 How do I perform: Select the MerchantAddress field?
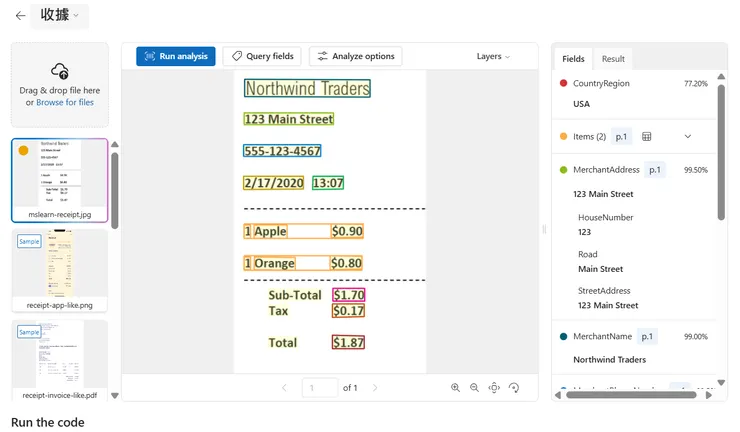pyautogui.click(x=606, y=170)
